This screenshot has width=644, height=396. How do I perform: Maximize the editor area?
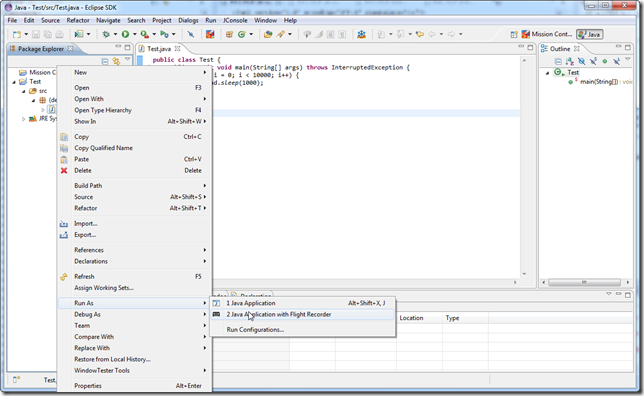tap(530, 47)
